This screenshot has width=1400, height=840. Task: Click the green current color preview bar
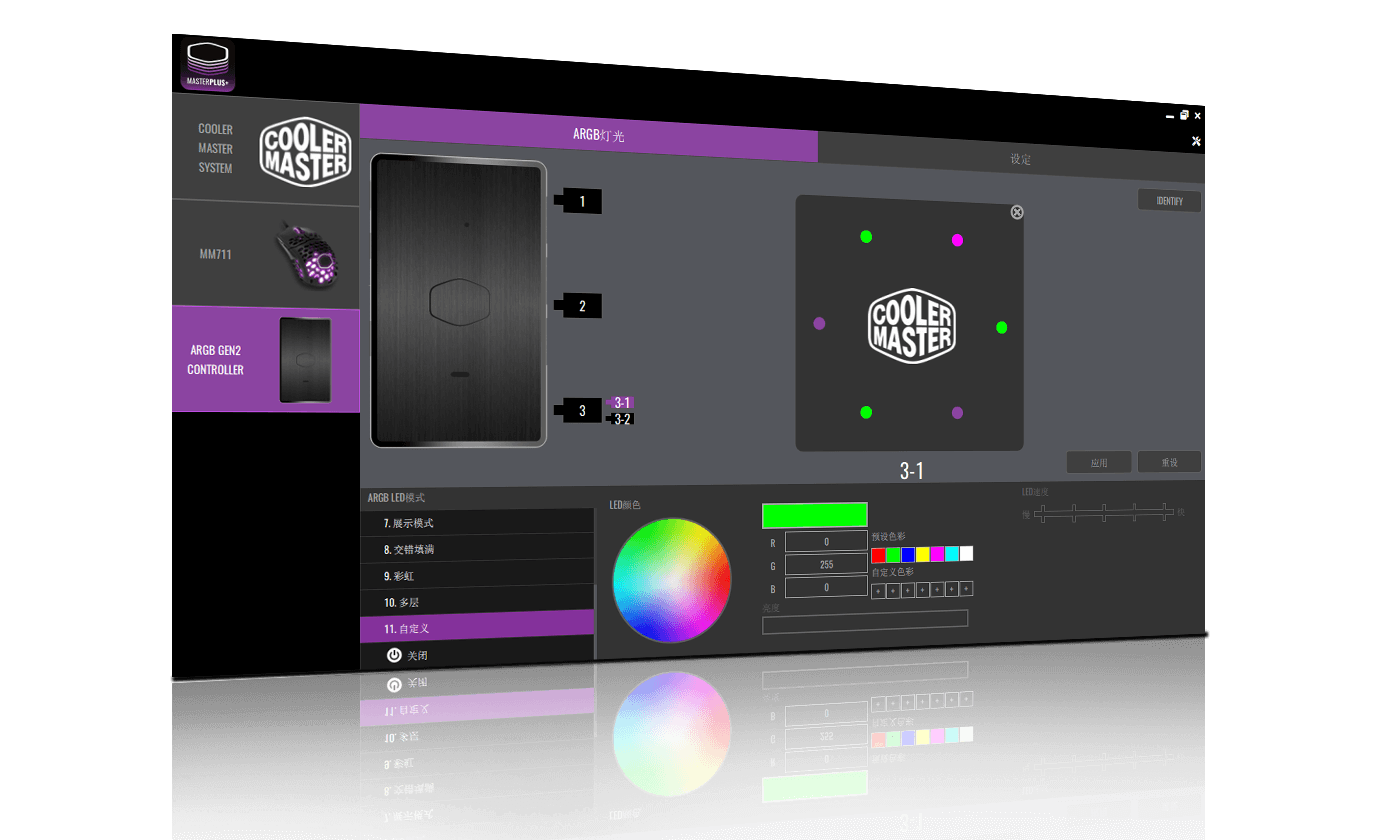[x=815, y=516]
